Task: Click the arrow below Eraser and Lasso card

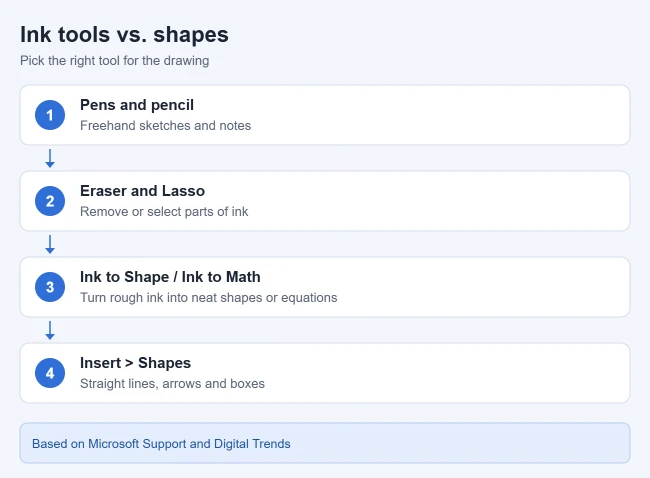Action: [50, 244]
